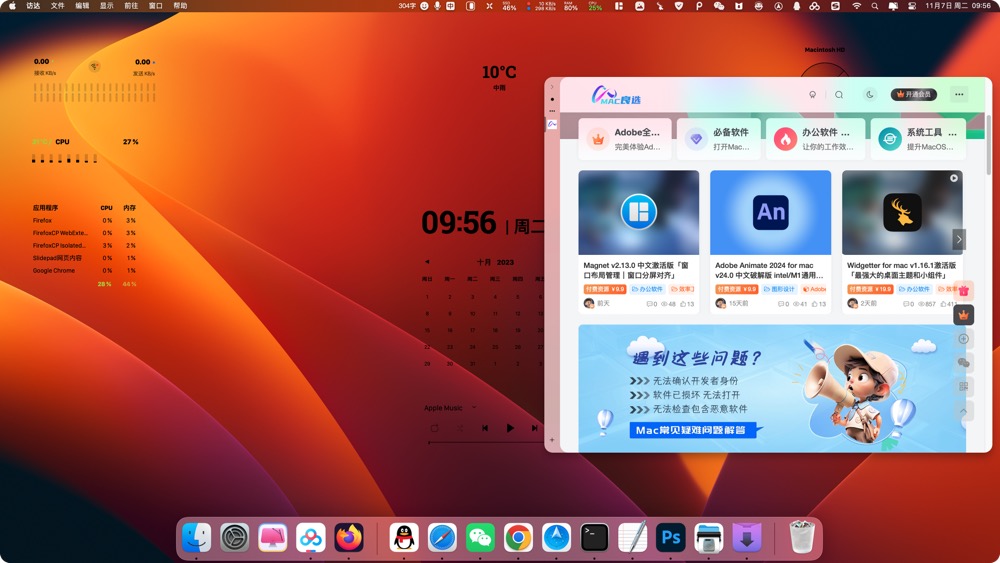
Task: Open the 必备软件 category card
Action: pyautogui.click(x=719, y=138)
